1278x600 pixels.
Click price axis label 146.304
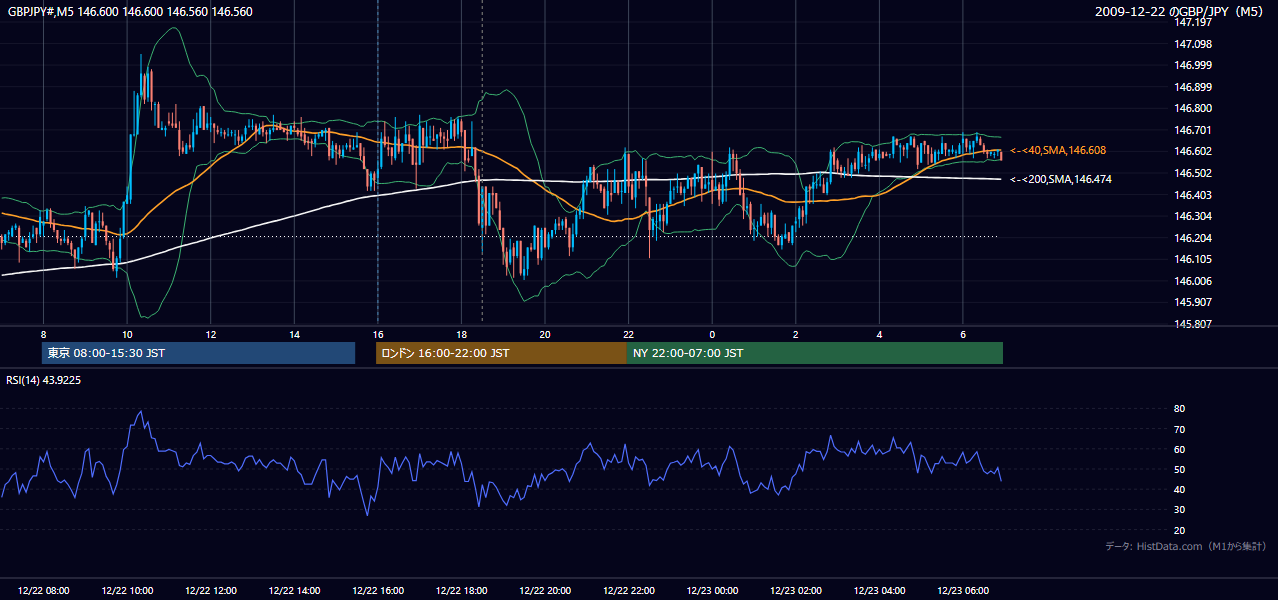[1193, 216]
